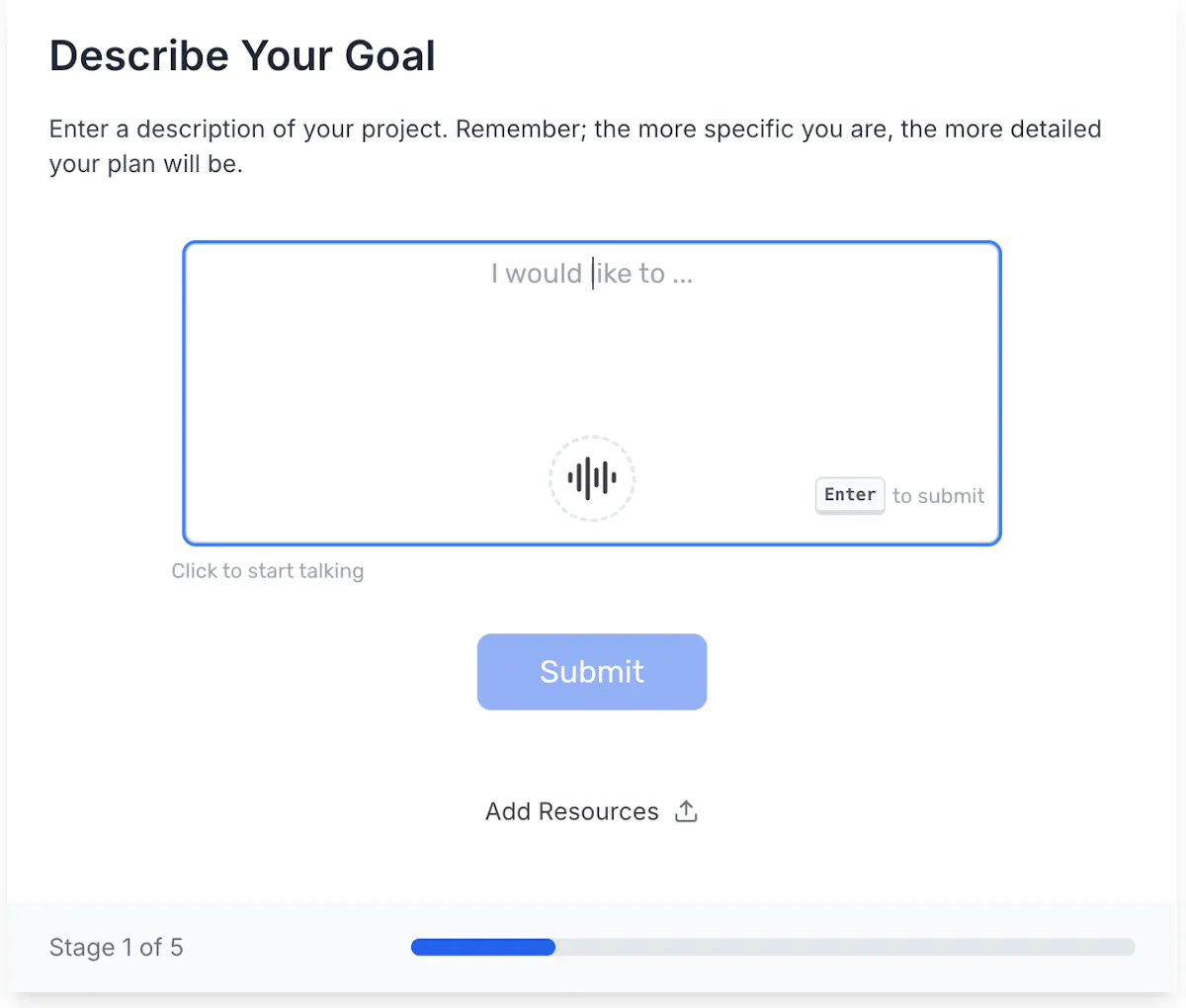Click the gray unfilled part of progress bar

point(845,947)
